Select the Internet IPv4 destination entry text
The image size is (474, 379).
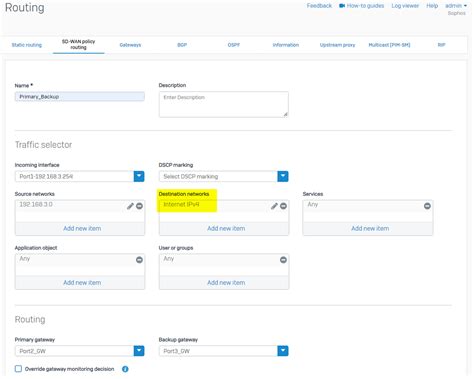click(x=181, y=204)
